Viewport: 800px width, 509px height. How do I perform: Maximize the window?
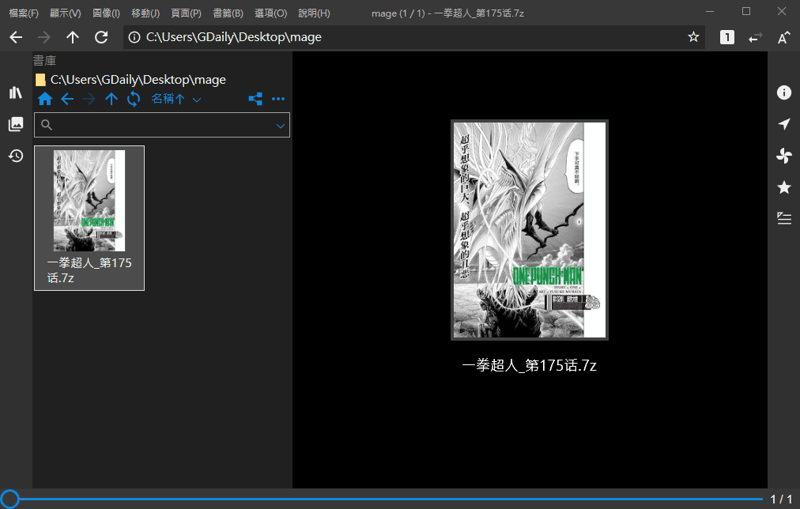[x=746, y=11]
